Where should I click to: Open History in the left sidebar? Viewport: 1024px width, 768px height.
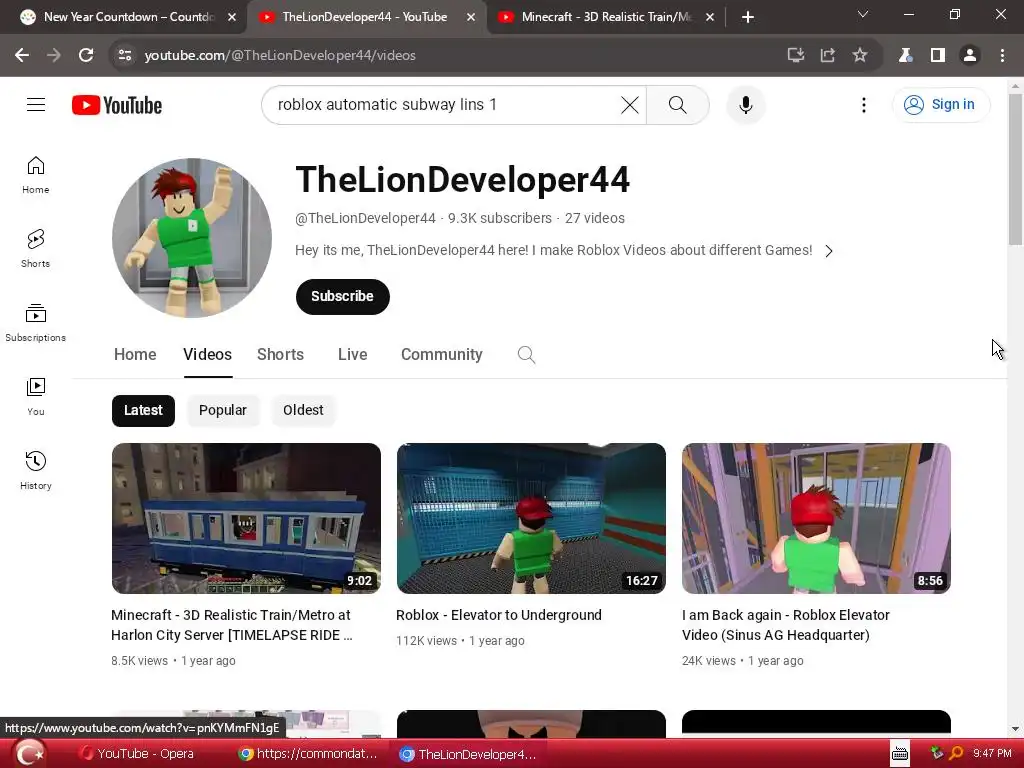click(x=35, y=470)
